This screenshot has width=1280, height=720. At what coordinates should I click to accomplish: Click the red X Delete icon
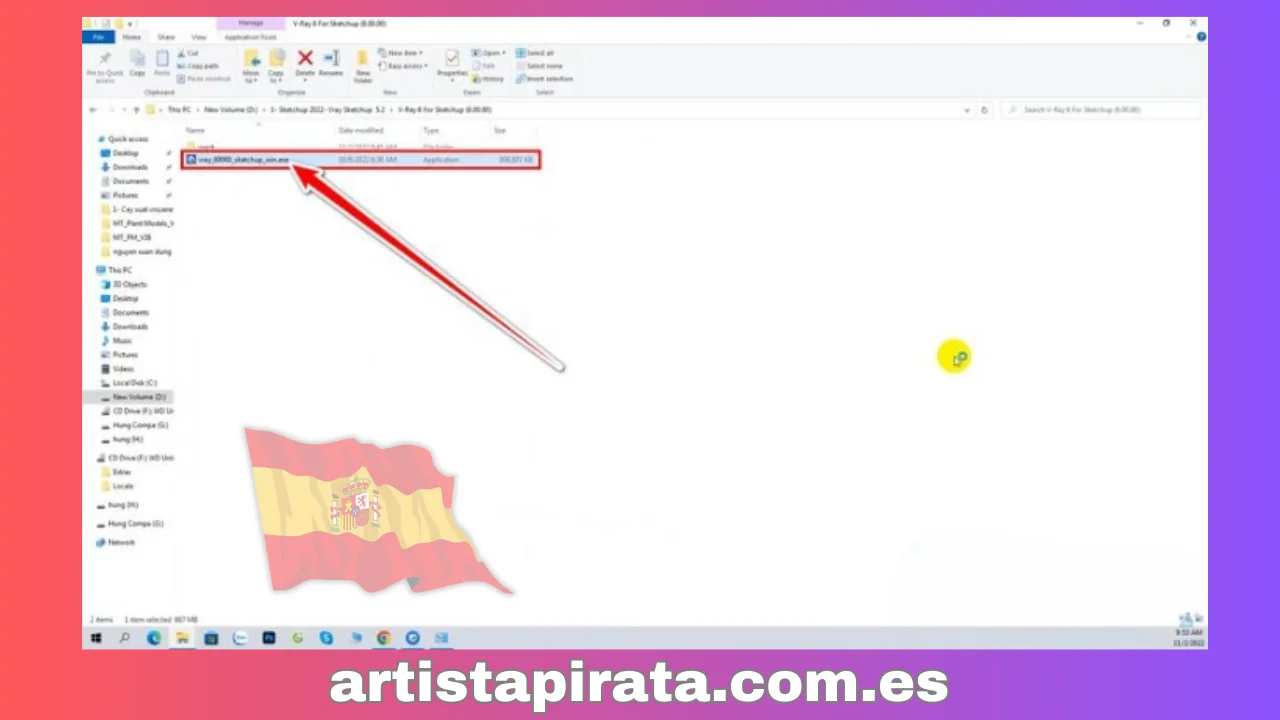pyautogui.click(x=305, y=59)
